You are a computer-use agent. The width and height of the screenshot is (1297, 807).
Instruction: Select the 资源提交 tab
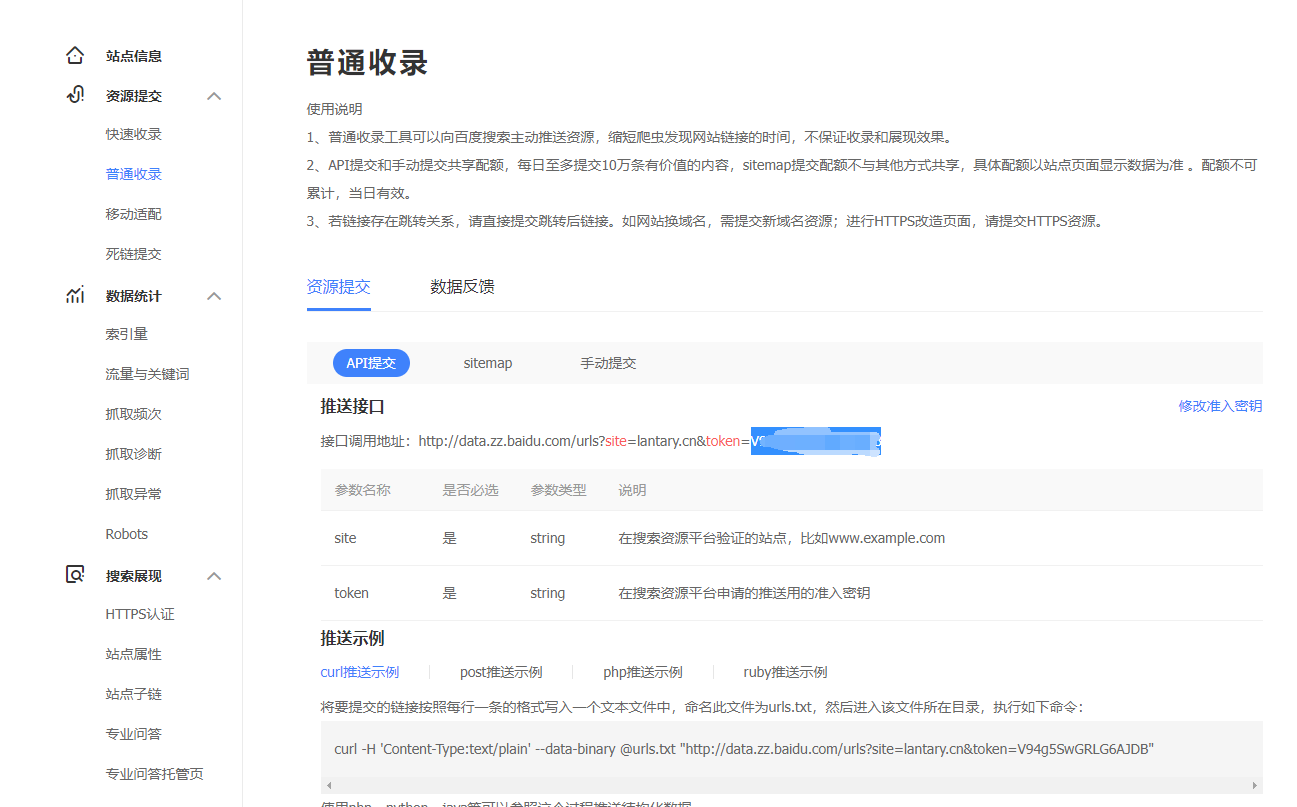click(339, 286)
